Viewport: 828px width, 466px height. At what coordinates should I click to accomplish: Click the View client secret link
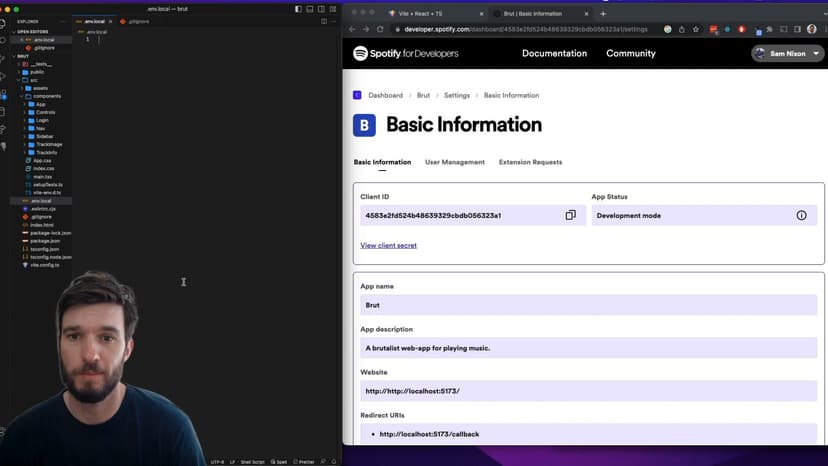click(x=388, y=245)
